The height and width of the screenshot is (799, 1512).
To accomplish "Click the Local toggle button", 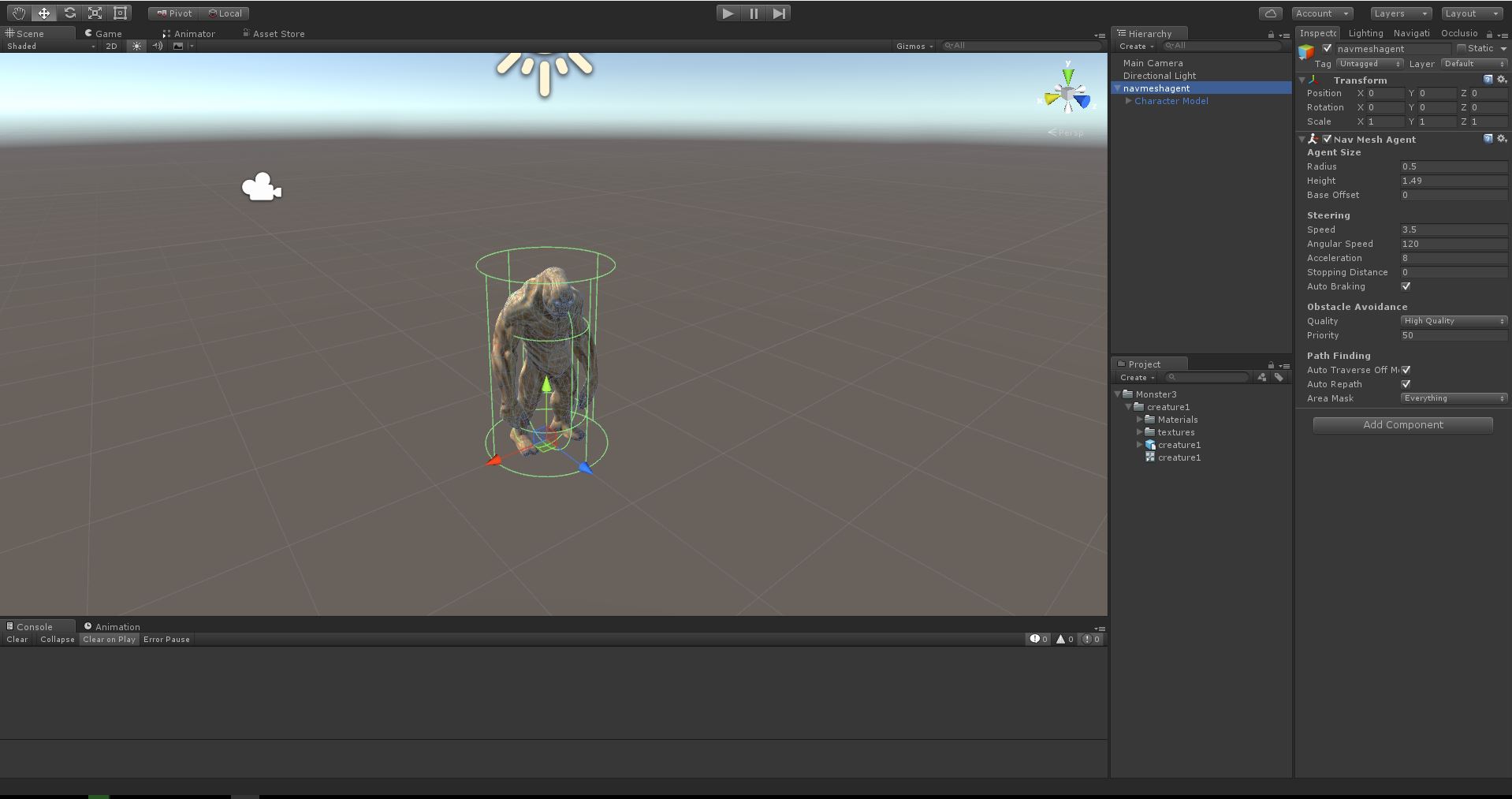I will (225, 13).
